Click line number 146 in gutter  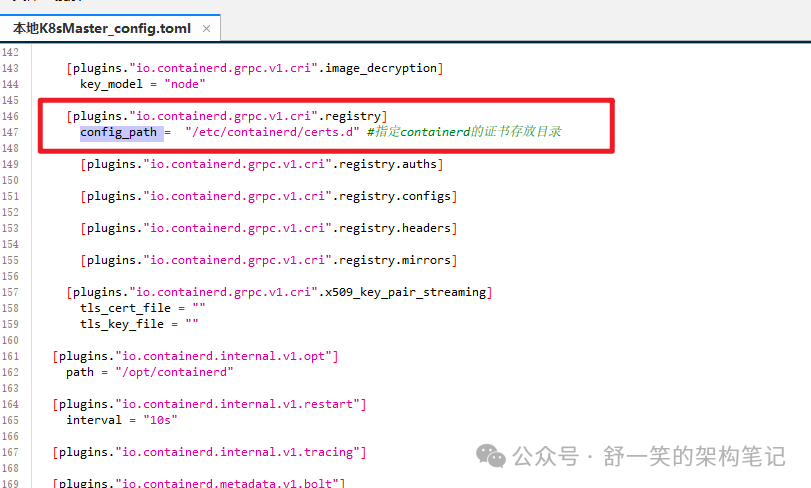tap(10, 116)
